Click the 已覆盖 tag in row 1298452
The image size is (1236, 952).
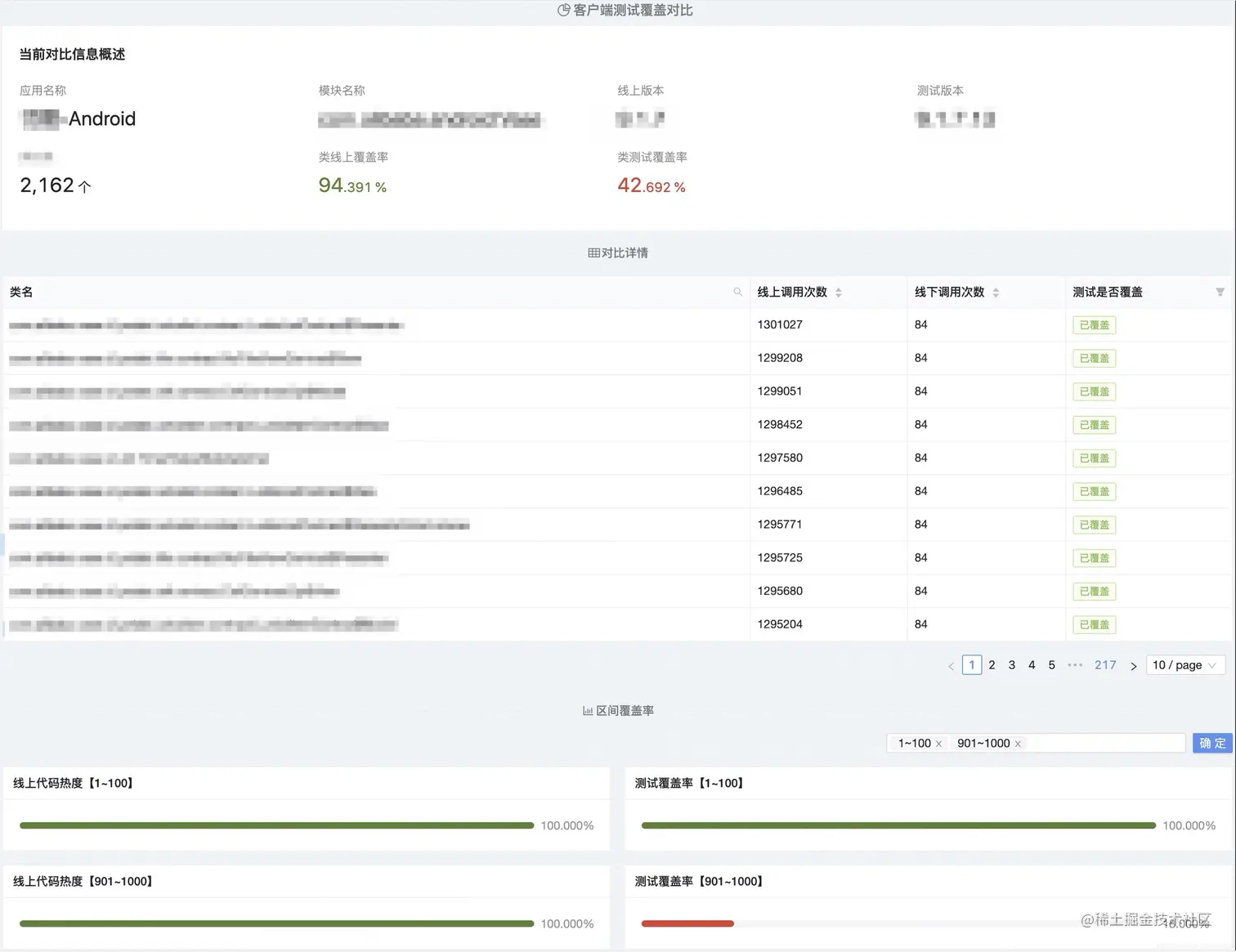pyautogui.click(x=1094, y=425)
